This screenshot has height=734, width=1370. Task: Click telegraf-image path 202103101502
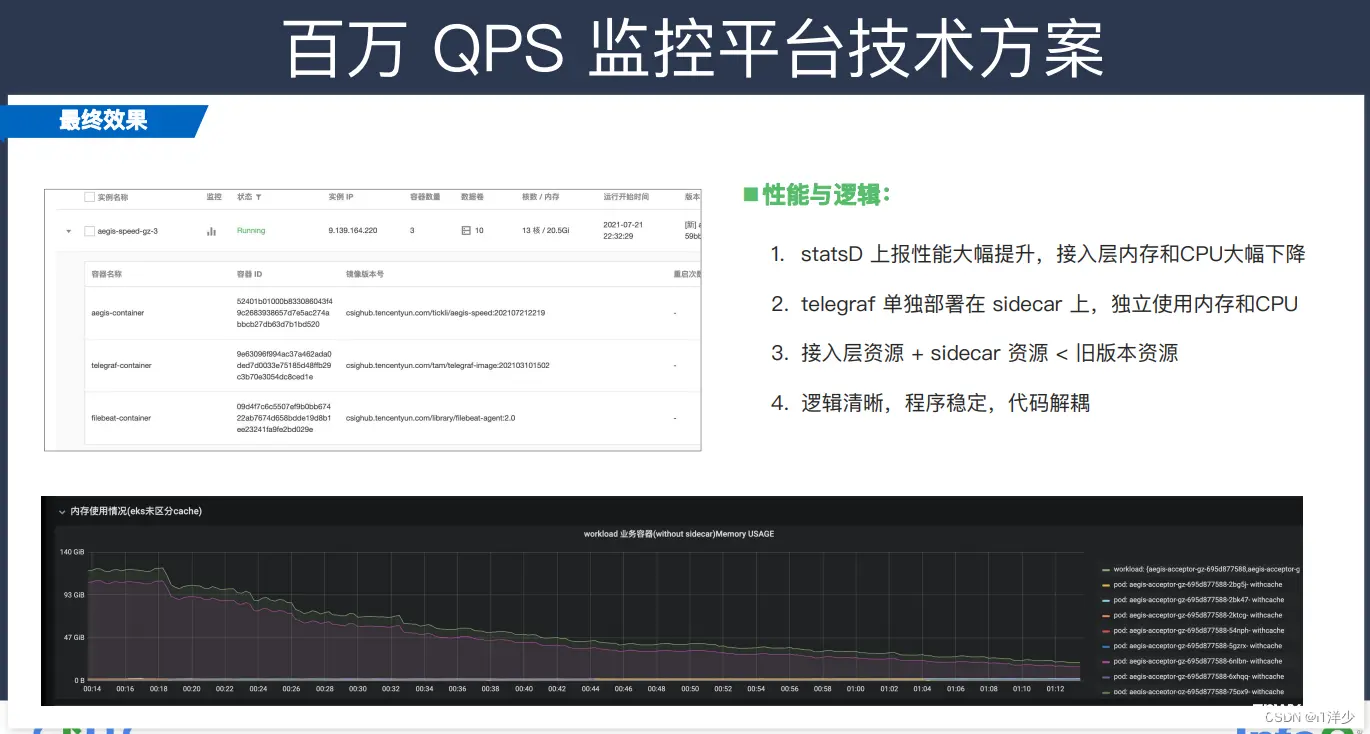coord(447,365)
